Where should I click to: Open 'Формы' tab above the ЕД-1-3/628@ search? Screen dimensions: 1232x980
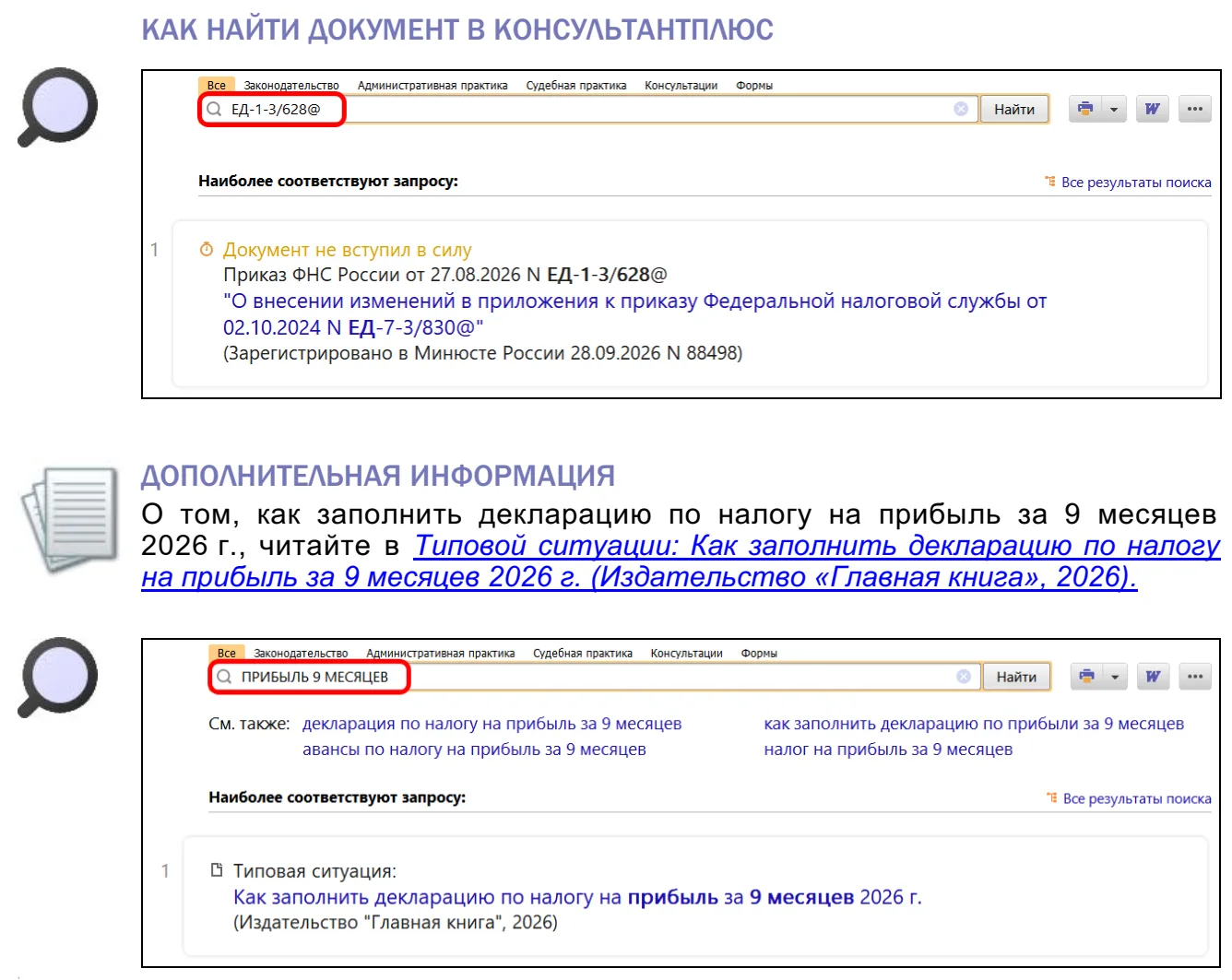click(754, 85)
